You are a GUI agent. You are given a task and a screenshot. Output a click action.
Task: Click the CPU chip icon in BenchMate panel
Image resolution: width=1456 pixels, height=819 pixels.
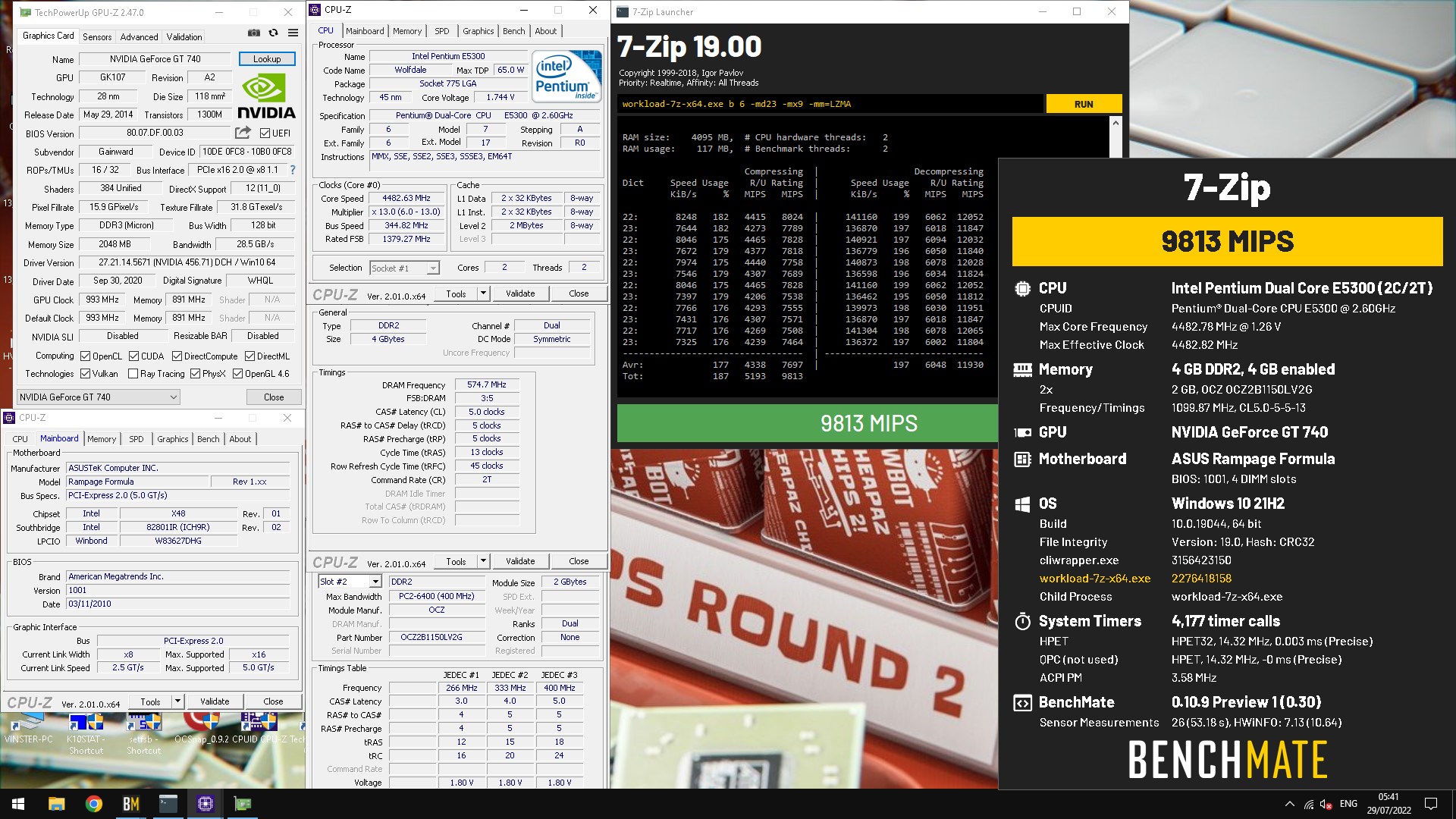1022,288
